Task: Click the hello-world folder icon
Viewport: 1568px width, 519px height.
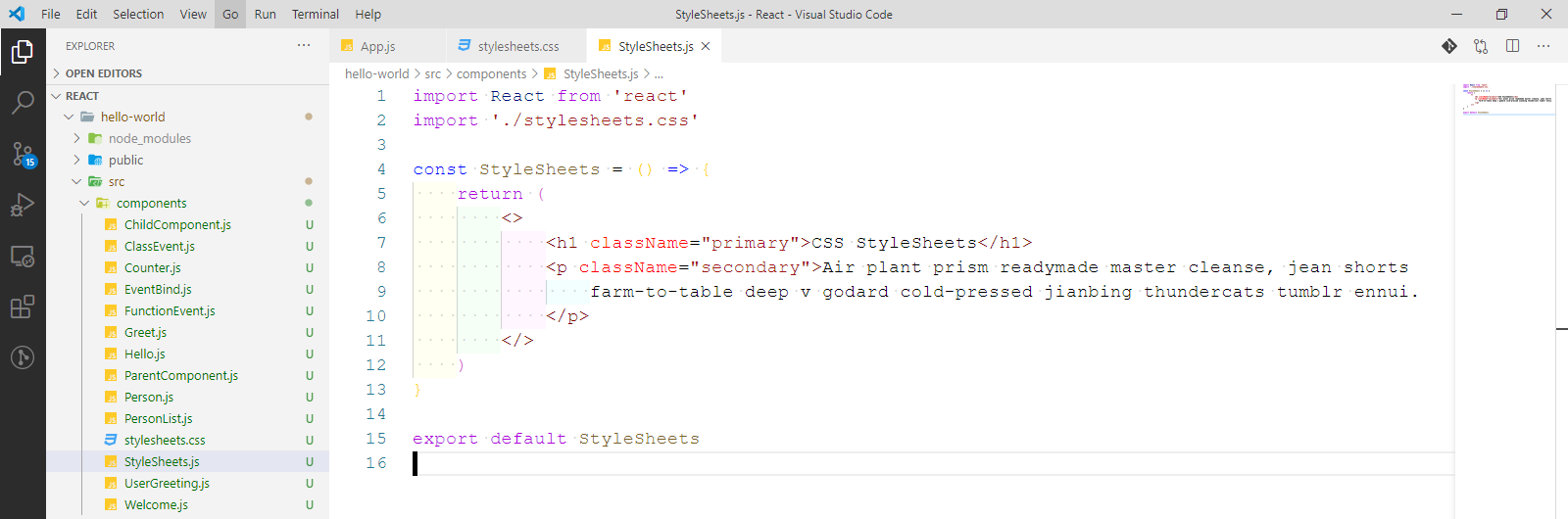Action: 87,117
